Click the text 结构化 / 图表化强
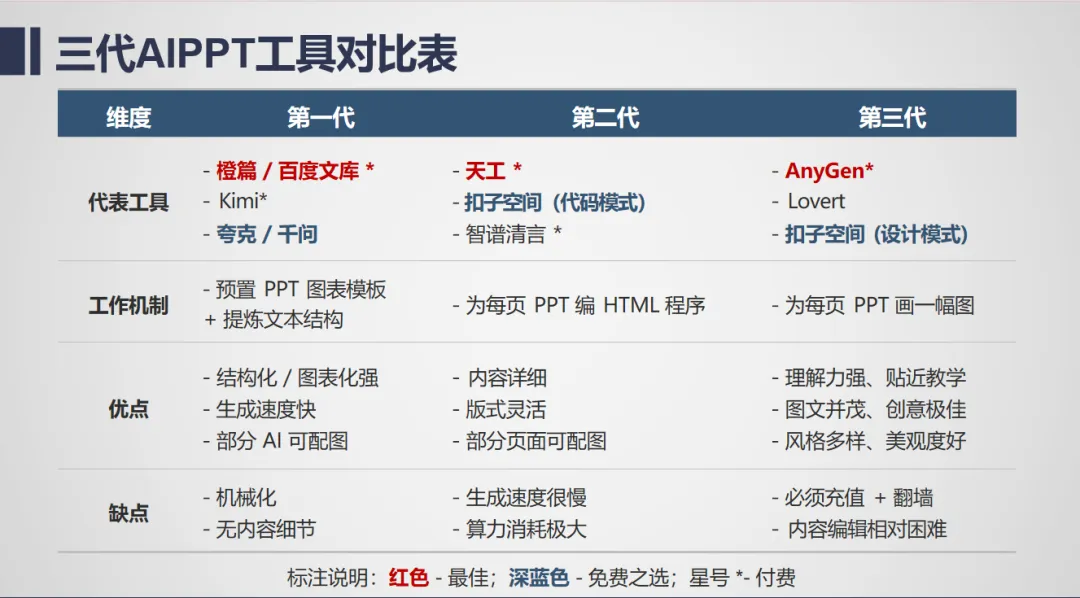1080x598 pixels. (298, 378)
